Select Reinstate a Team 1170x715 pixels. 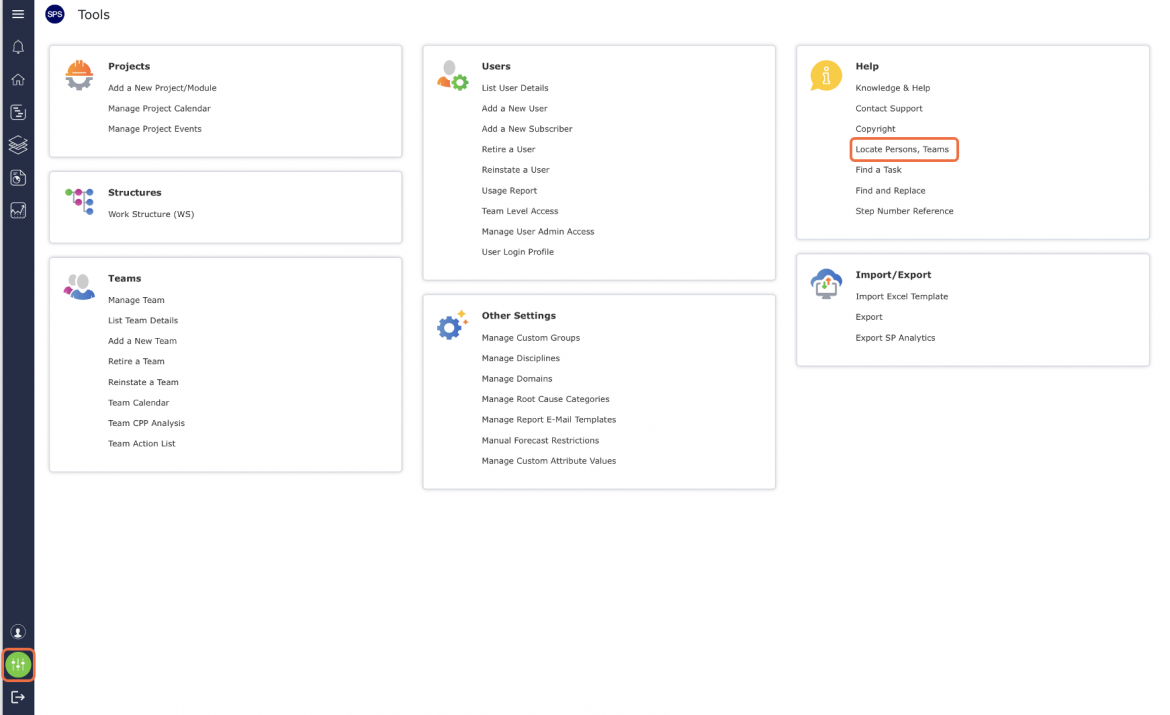(x=143, y=382)
